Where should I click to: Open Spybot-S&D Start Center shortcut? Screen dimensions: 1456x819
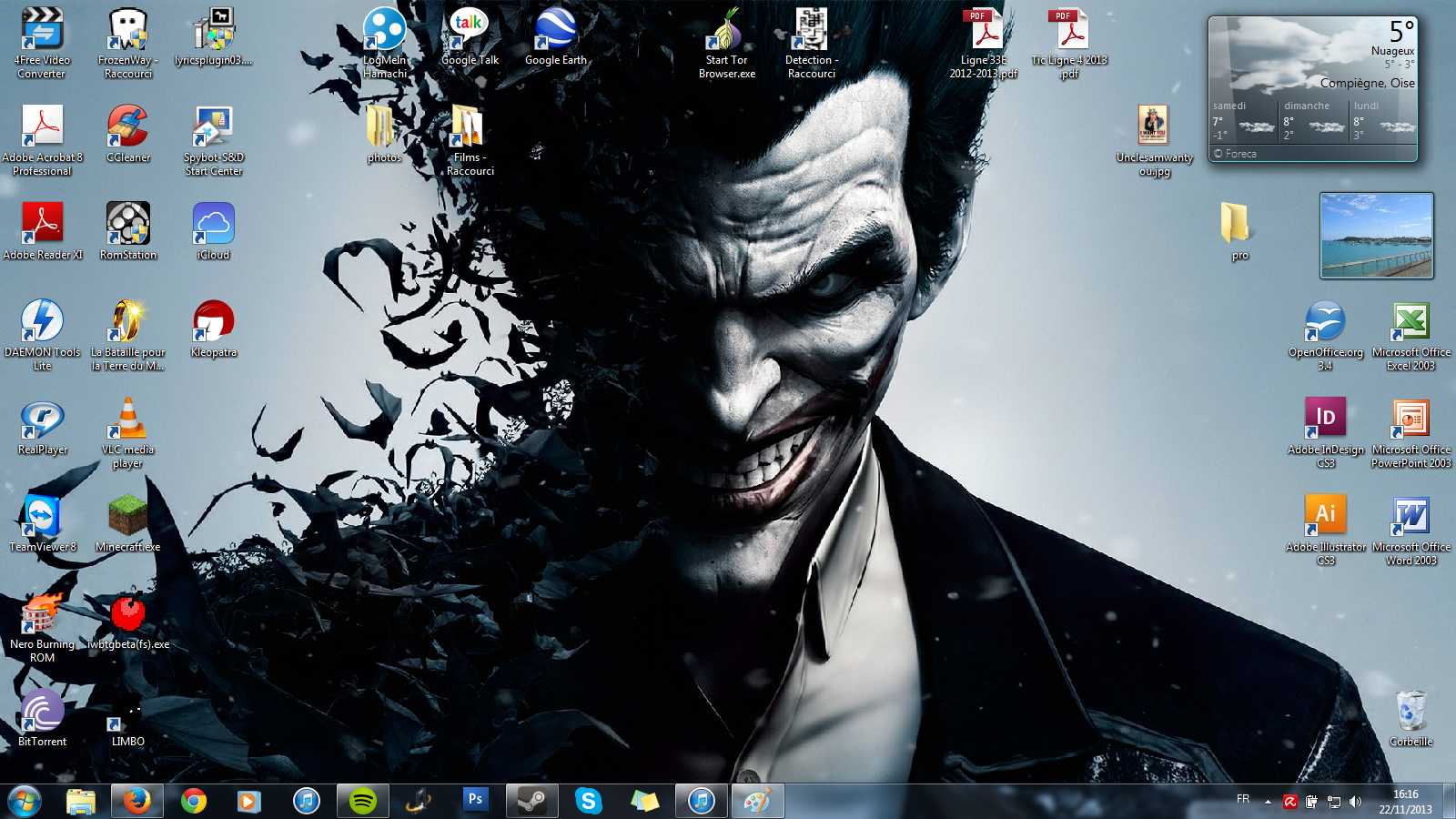pos(214,140)
